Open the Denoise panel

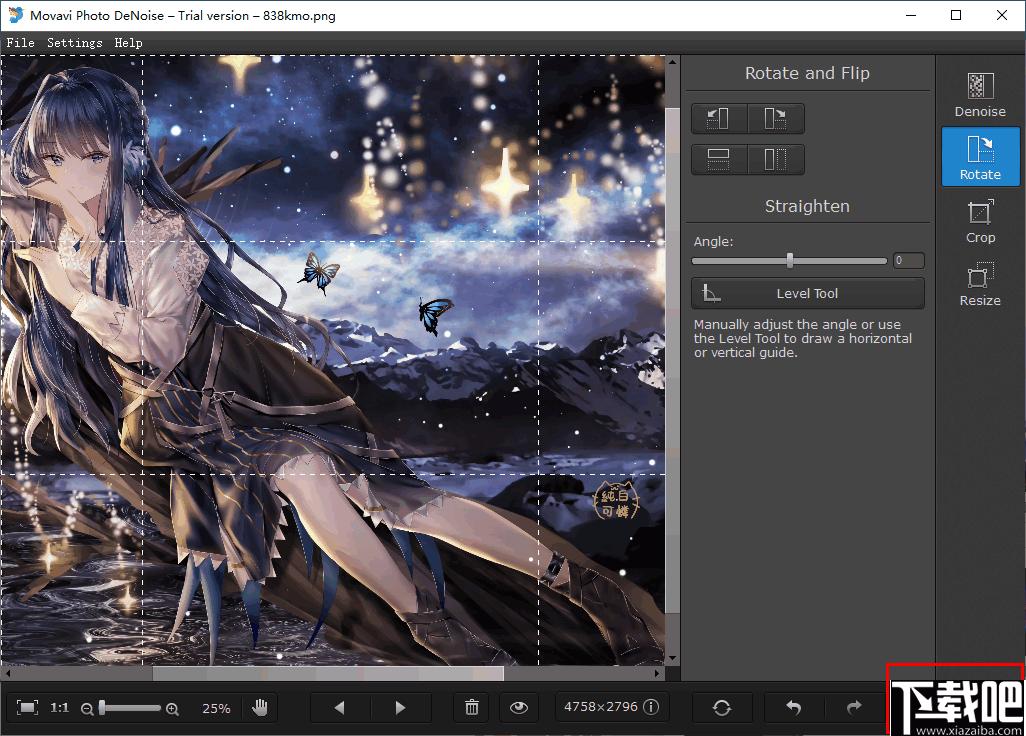click(980, 95)
